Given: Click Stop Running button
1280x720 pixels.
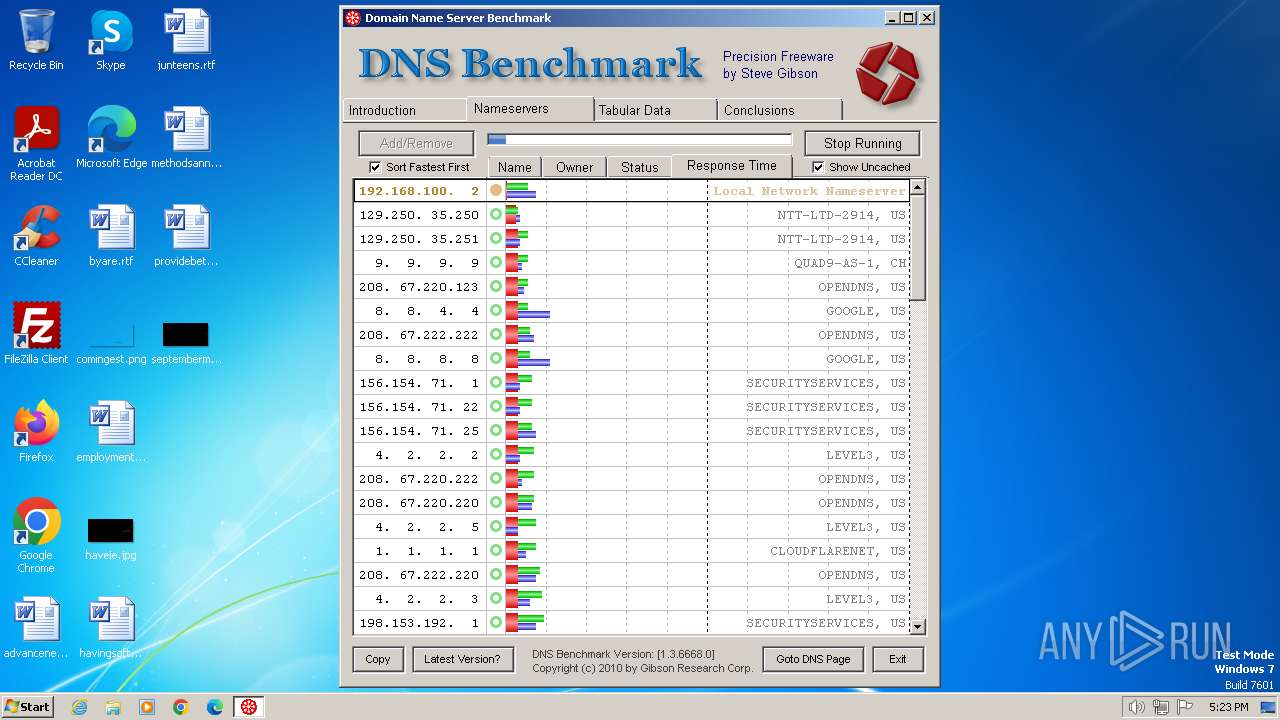Looking at the screenshot, I should coord(863,143).
